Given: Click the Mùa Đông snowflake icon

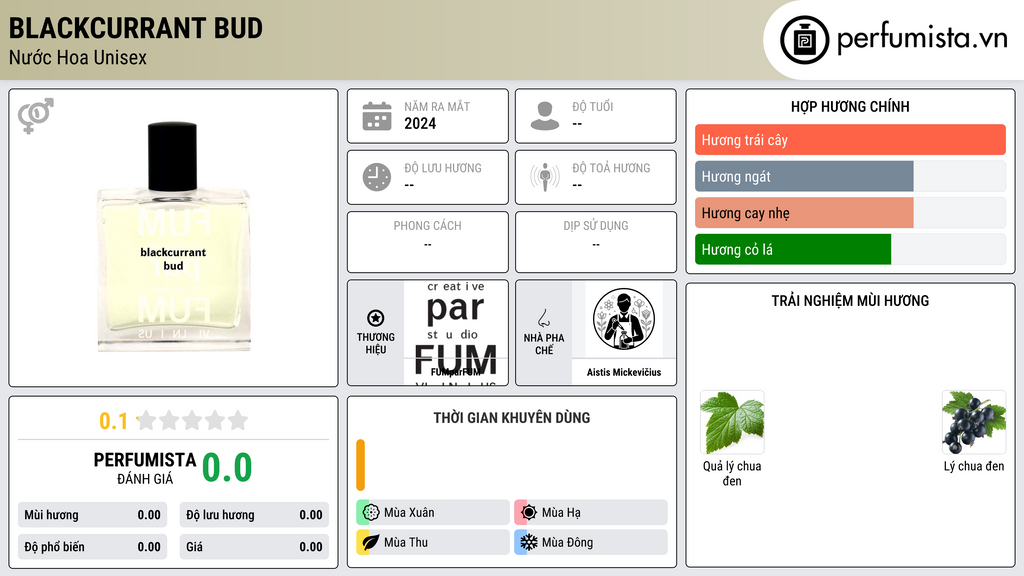Looking at the screenshot, I should point(528,542).
